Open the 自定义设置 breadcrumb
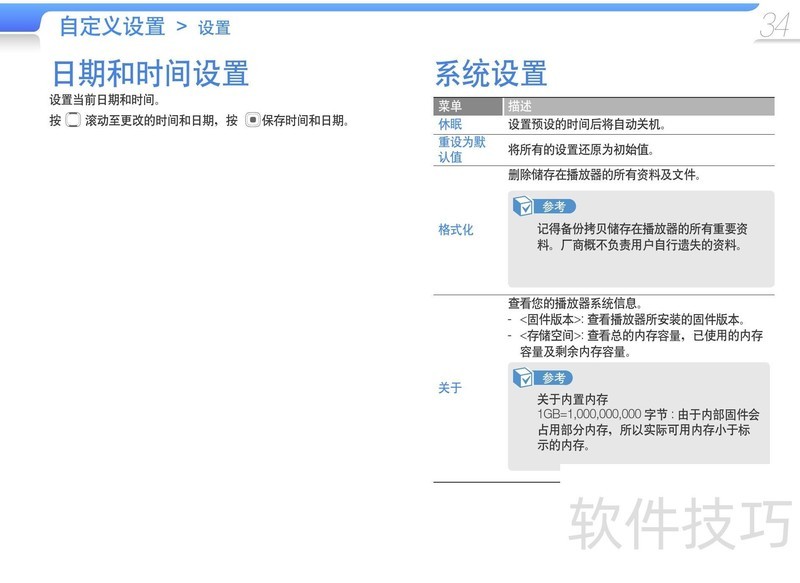The width and height of the screenshot is (800, 583). [x=112, y=27]
